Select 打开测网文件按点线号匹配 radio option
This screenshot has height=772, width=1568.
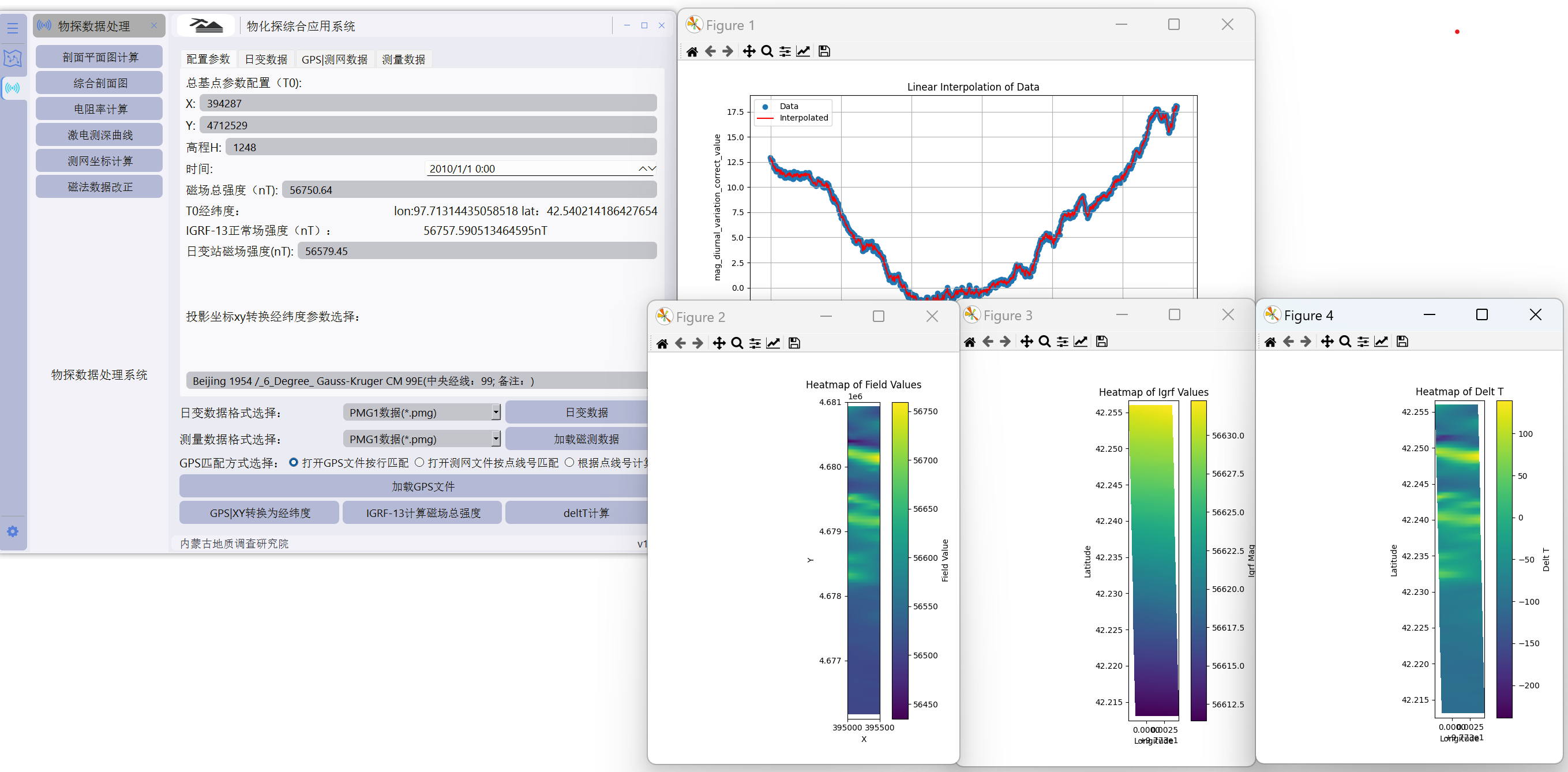(419, 463)
